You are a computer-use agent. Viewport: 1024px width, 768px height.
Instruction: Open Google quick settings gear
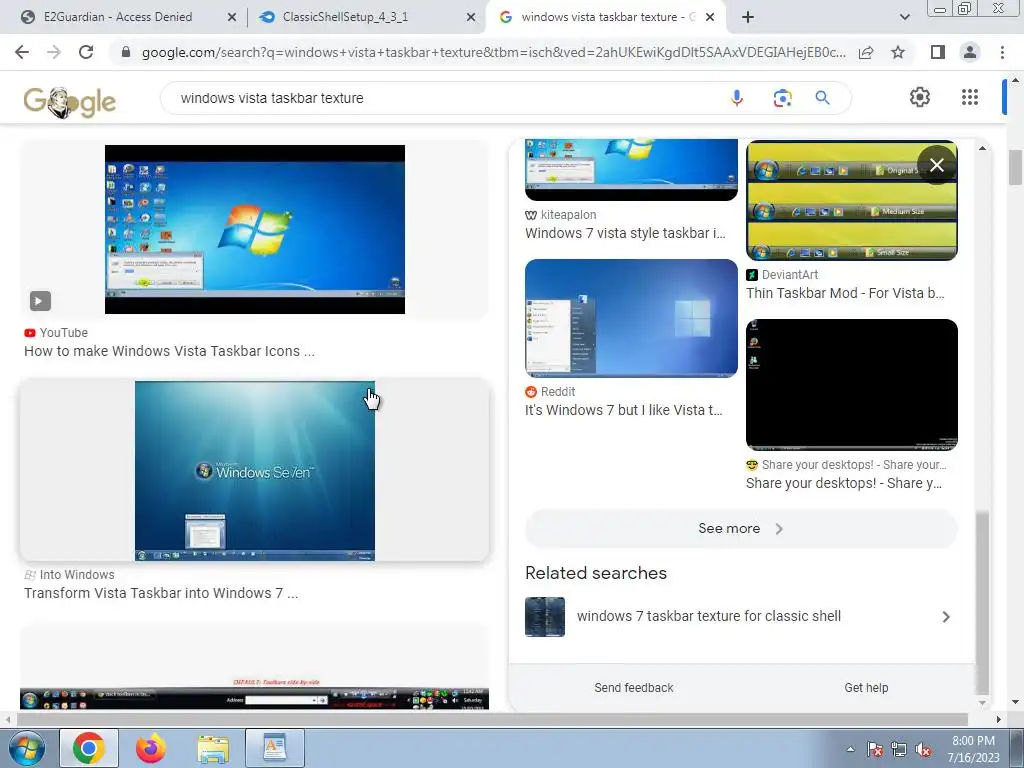click(x=920, y=97)
